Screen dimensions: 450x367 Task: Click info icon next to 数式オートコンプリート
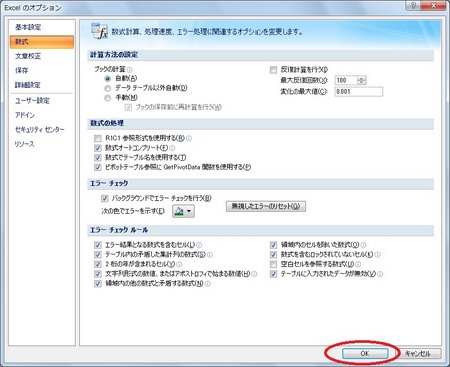(172, 148)
